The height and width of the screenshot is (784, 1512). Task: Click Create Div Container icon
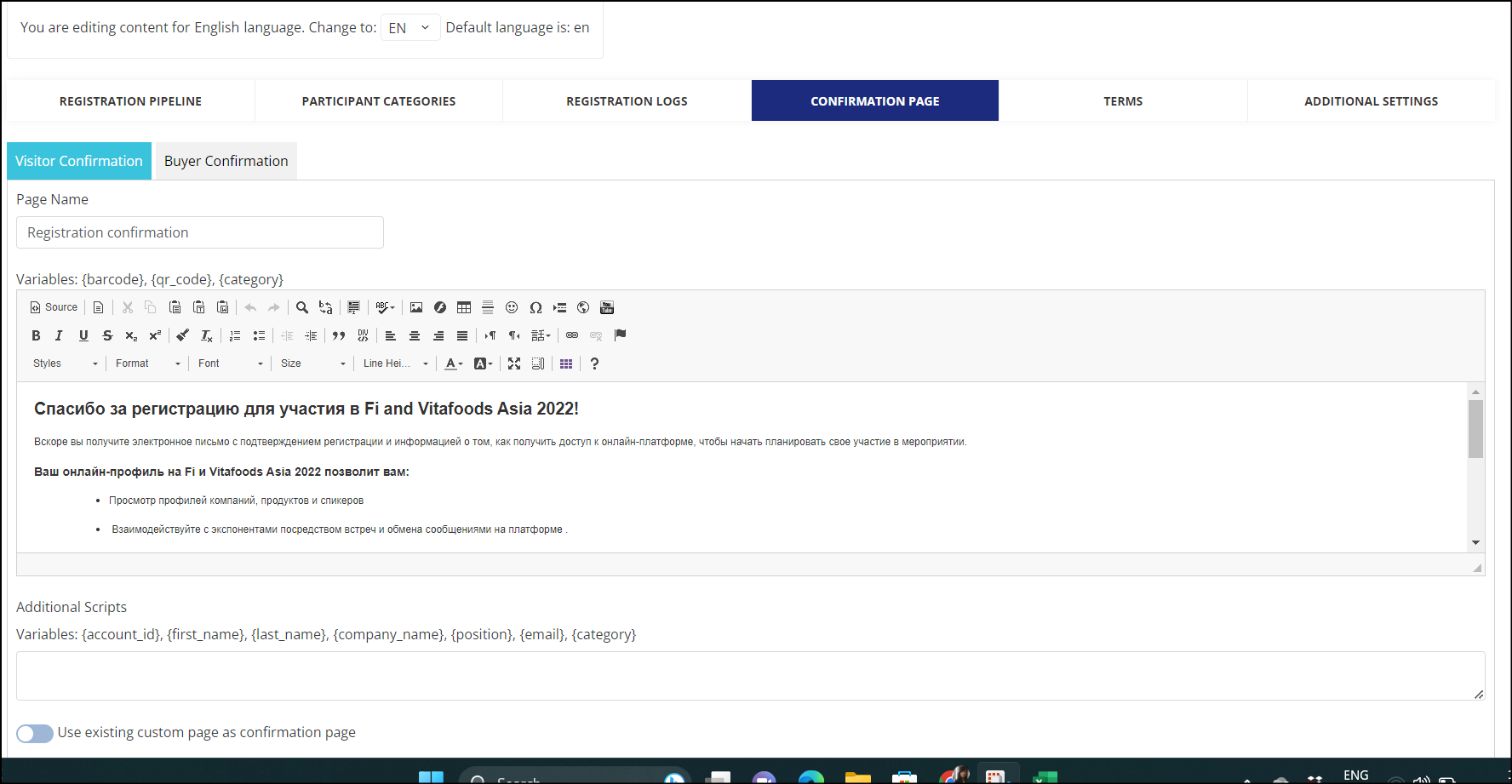click(364, 335)
